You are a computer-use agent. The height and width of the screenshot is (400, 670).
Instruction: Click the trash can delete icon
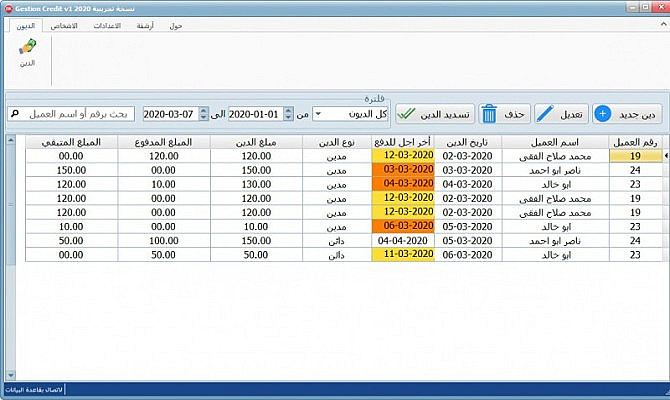pyautogui.click(x=489, y=114)
